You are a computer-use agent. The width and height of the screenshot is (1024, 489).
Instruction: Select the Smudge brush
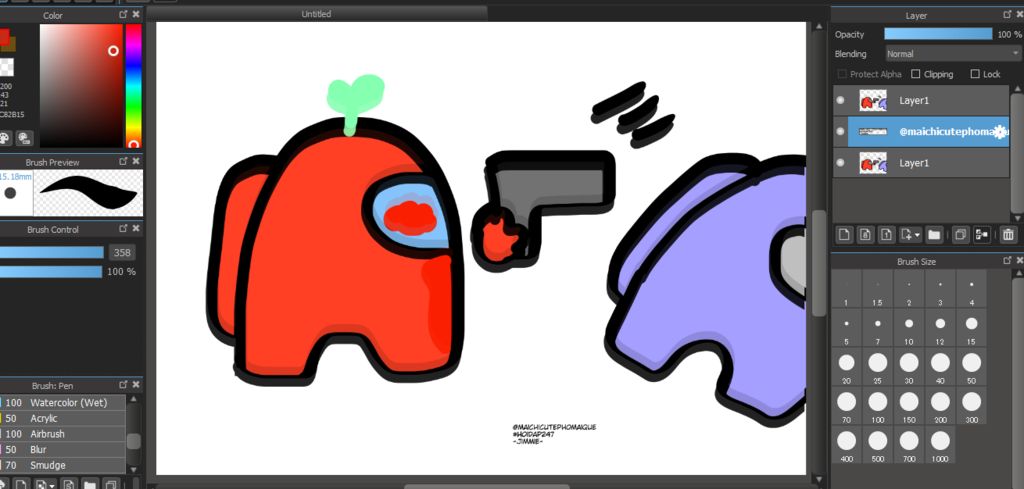tap(63, 465)
